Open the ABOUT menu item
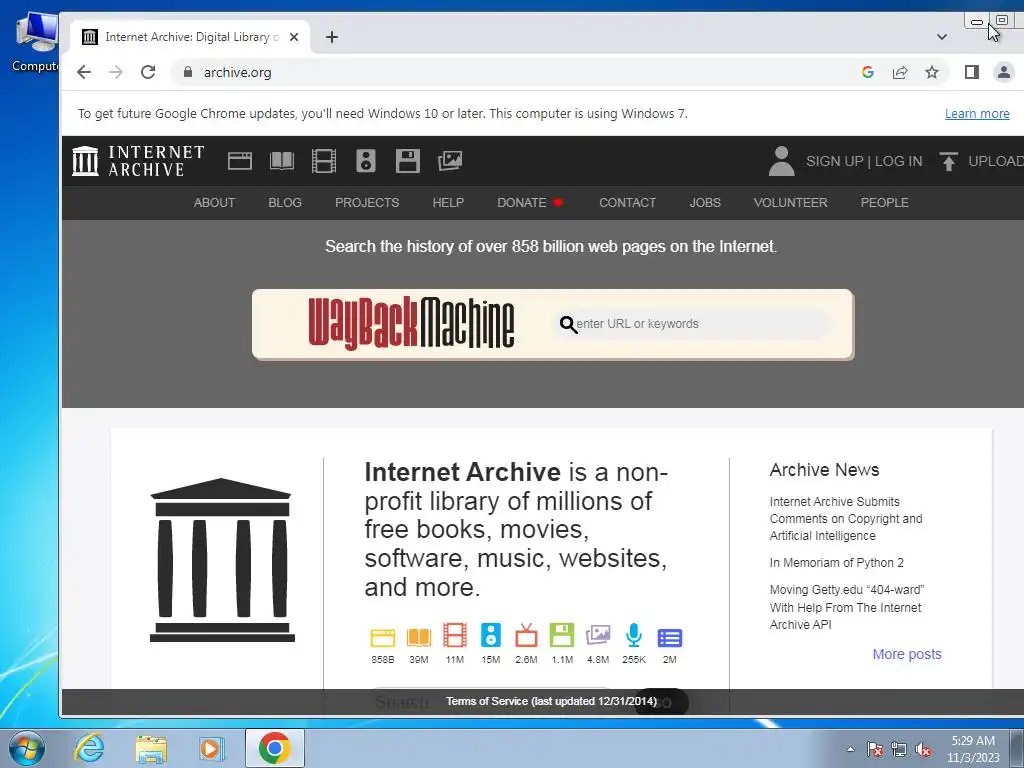This screenshot has width=1024, height=768. tap(214, 202)
